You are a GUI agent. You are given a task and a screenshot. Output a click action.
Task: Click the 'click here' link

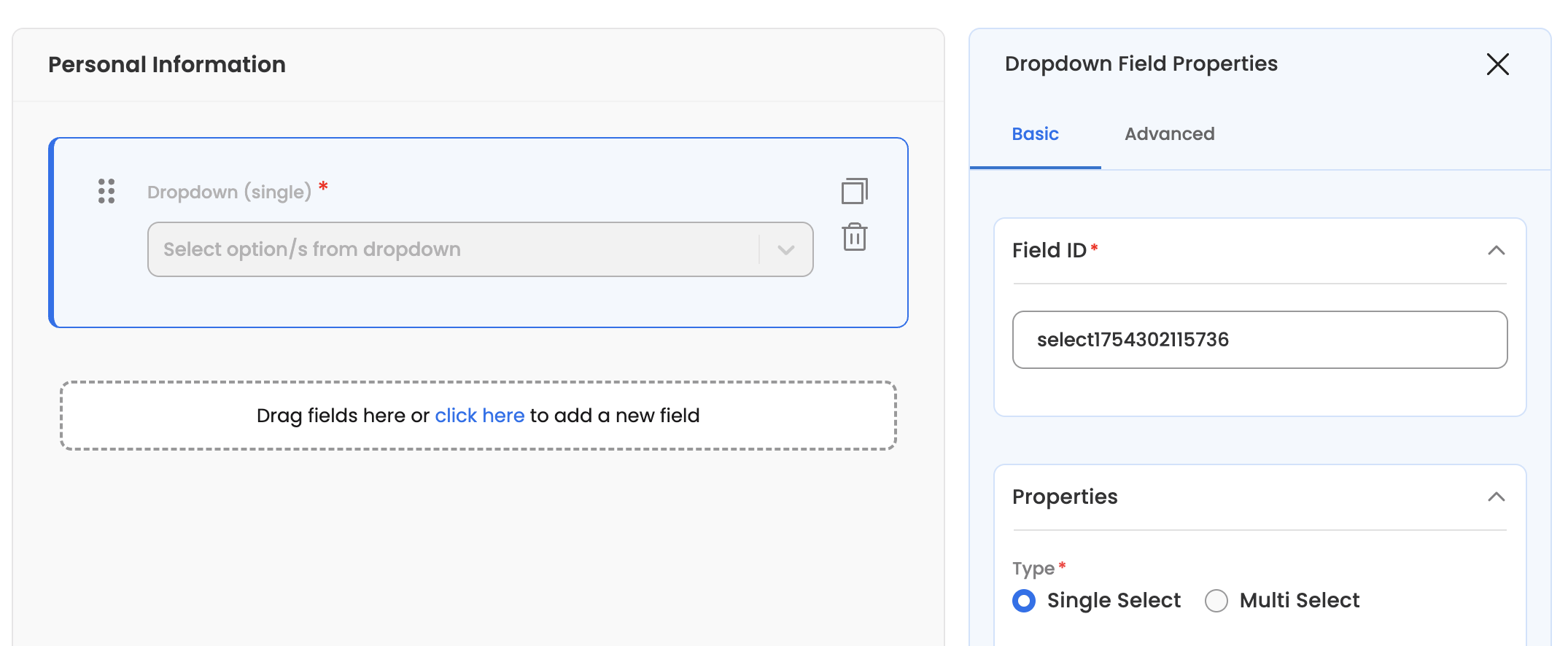click(x=479, y=416)
